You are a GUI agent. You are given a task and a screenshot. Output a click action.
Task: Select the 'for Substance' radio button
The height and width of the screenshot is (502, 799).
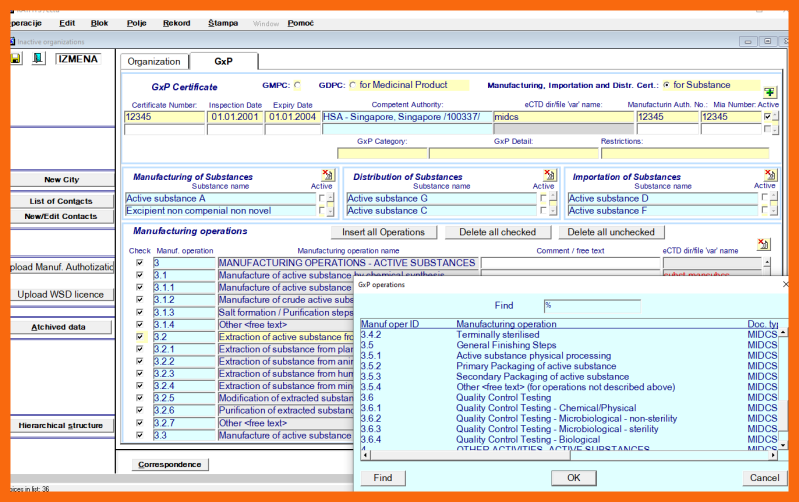coord(665,86)
